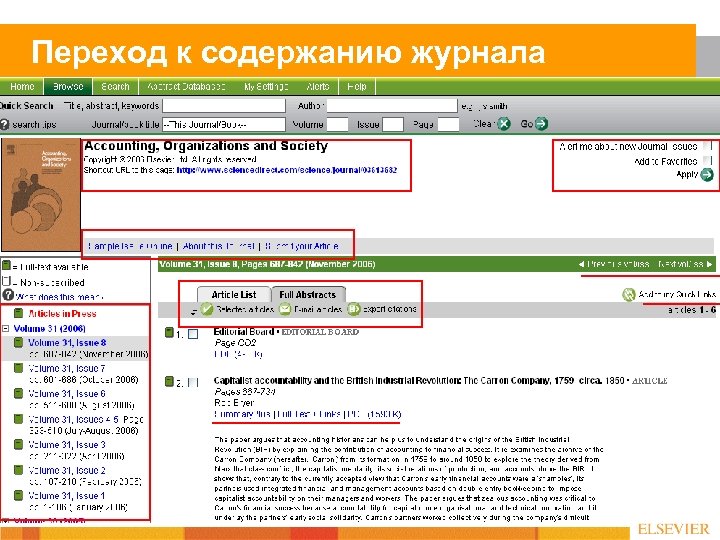The image size is (720, 540).
Task: Open the Help tab
Action: (357, 86)
